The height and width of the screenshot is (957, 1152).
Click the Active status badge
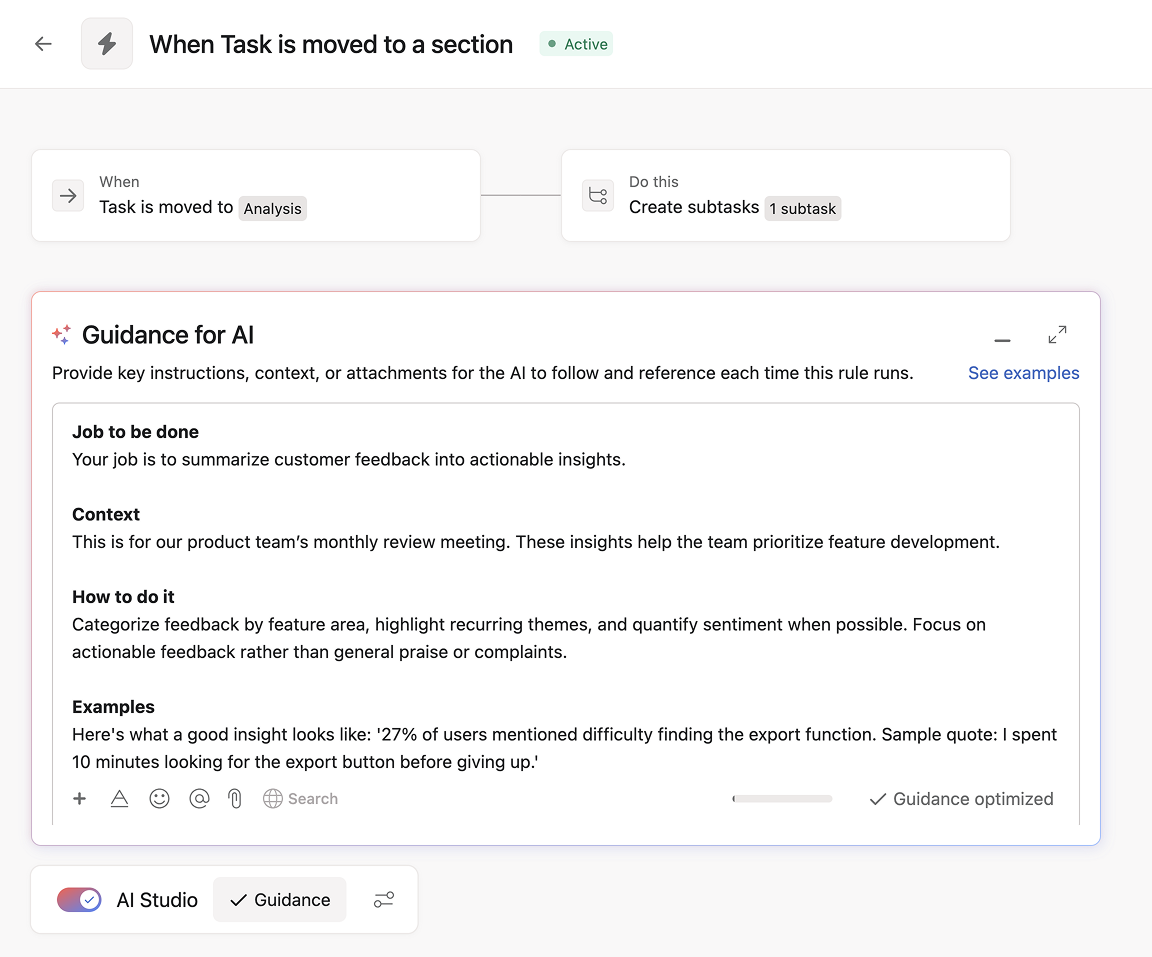[576, 44]
